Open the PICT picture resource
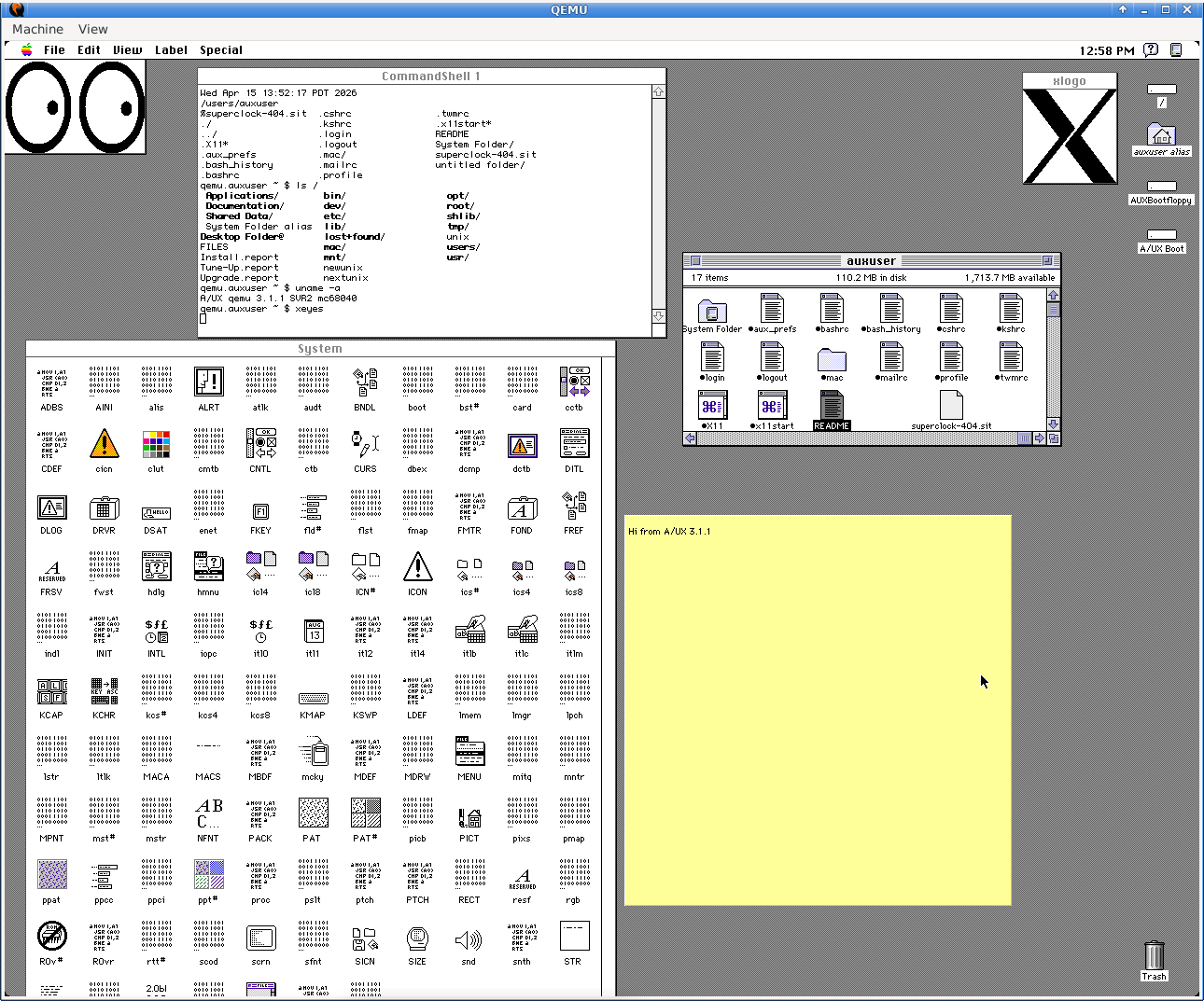 point(469,817)
